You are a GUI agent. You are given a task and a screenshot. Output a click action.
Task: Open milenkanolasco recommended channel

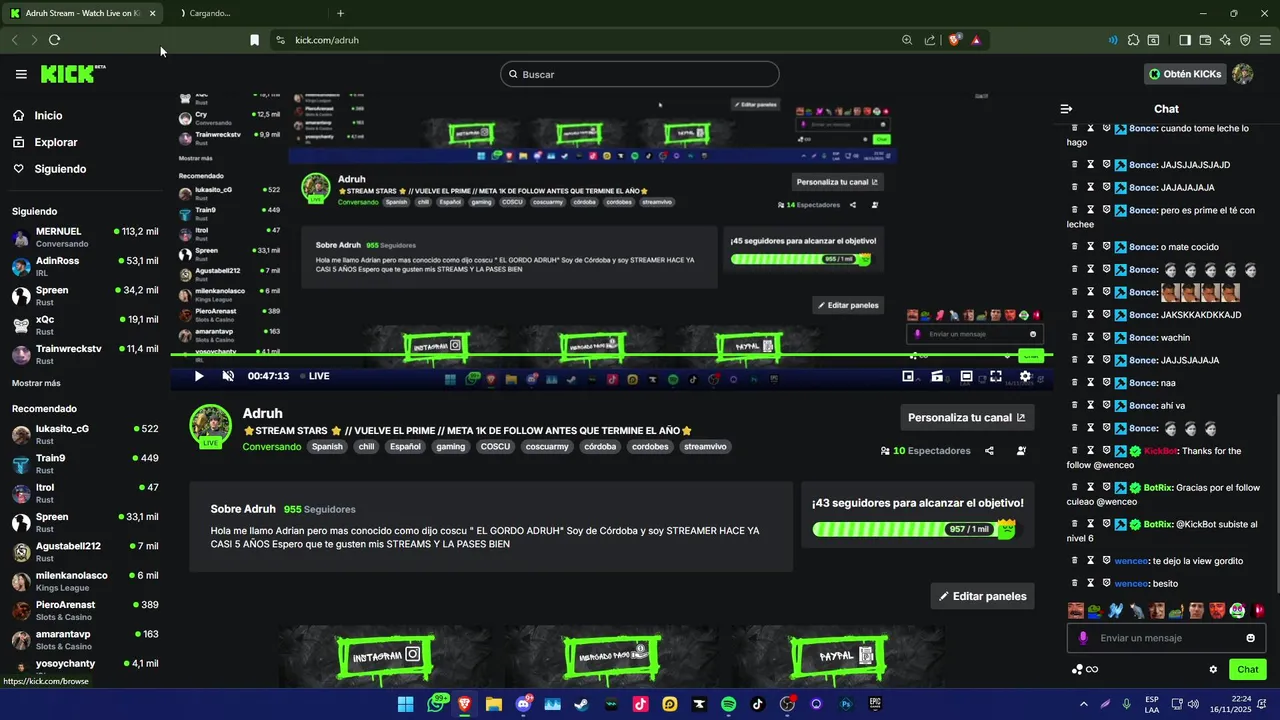(x=85, y=581)
